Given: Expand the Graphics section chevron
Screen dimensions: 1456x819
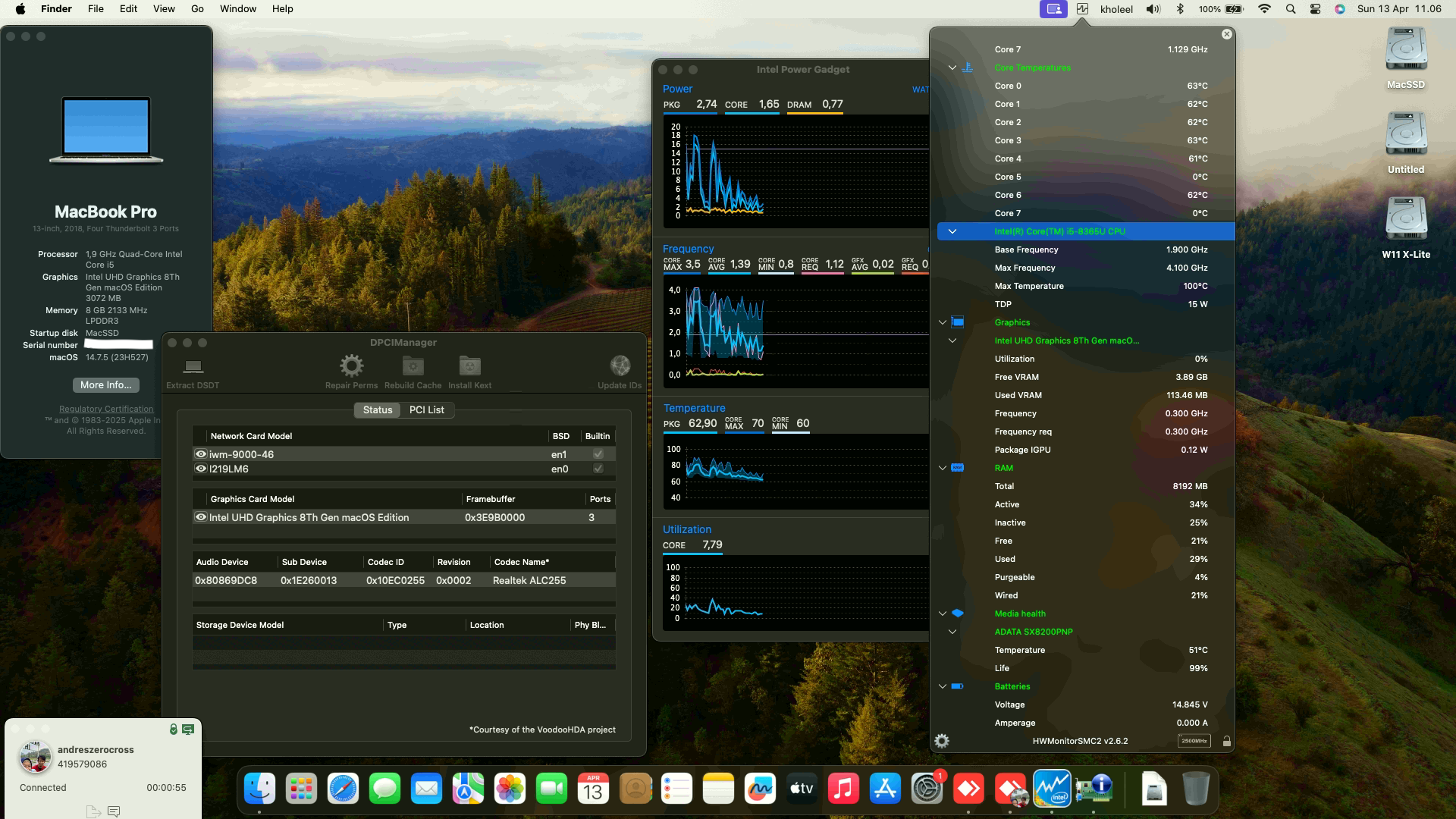Looking at the screenshot, I should 943,322.
